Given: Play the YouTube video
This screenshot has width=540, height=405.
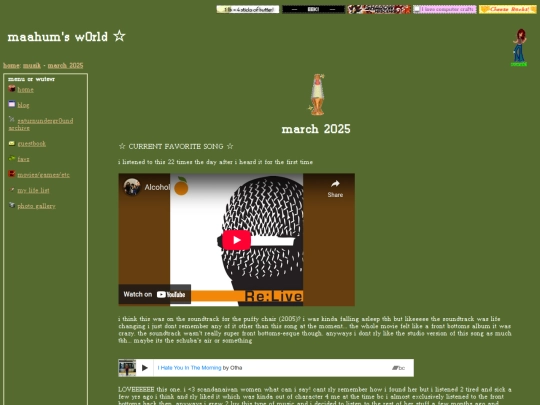Looking at the screenshot, I should click(x=236, y=240).
